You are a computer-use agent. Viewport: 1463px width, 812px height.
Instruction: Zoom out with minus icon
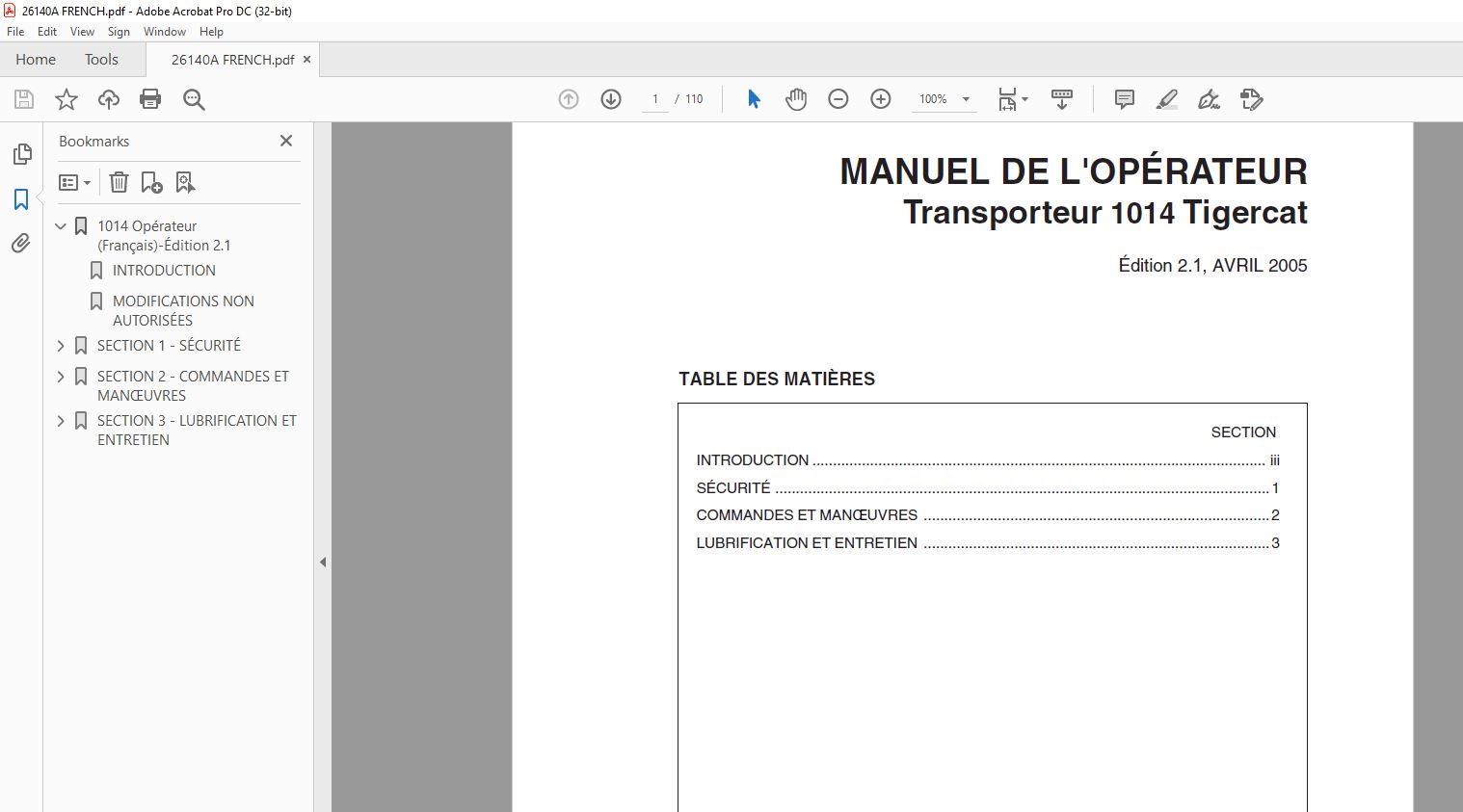pyautogui.click(x=838, y=99)
